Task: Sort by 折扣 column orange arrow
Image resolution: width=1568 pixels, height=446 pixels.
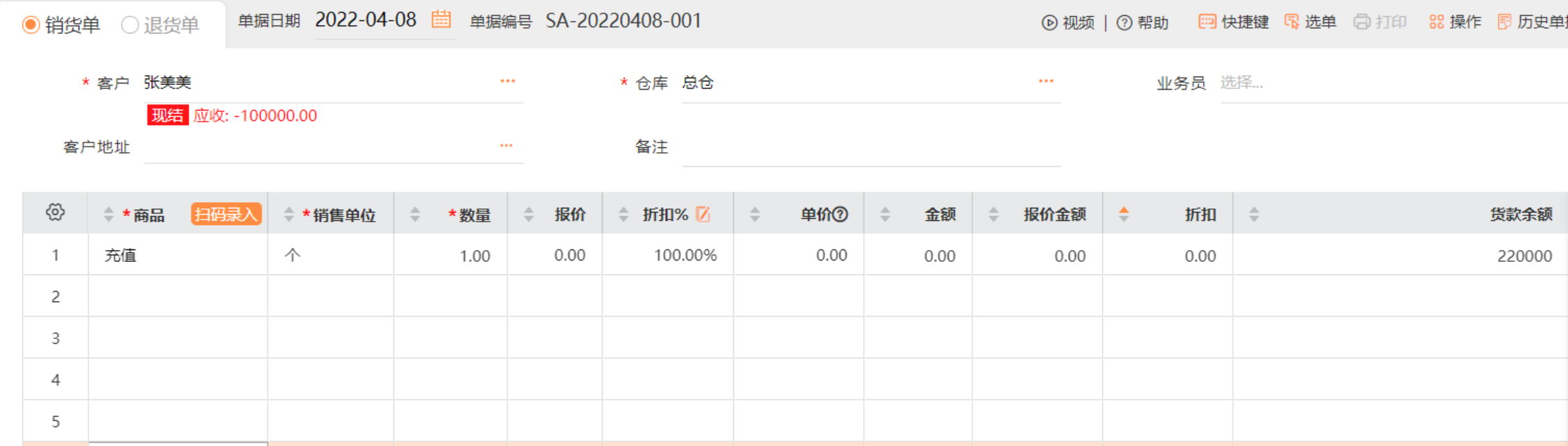Action: coord(1124,214)
